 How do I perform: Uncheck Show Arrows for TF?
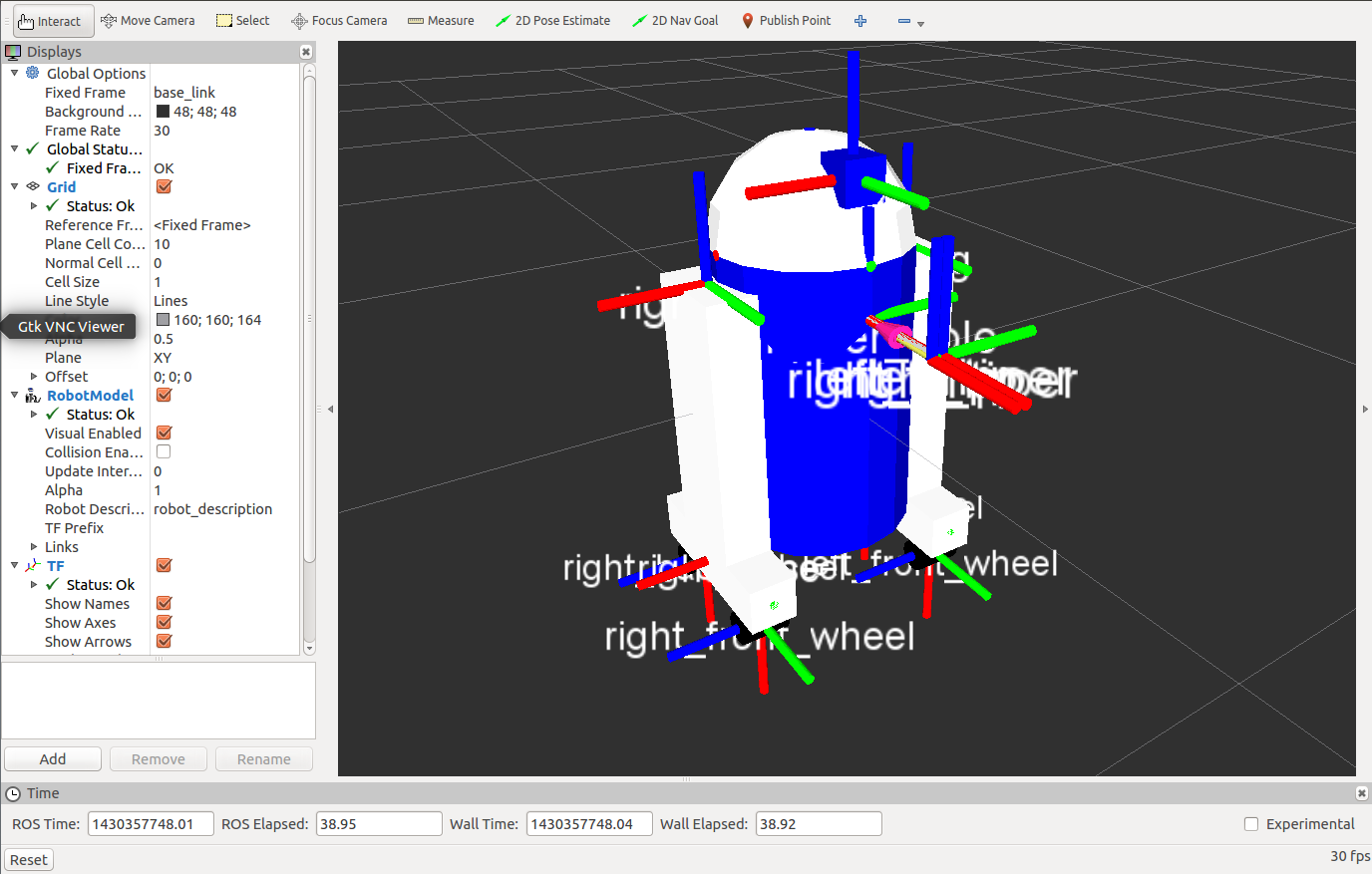pyautogui.click(x=165, y=642)
